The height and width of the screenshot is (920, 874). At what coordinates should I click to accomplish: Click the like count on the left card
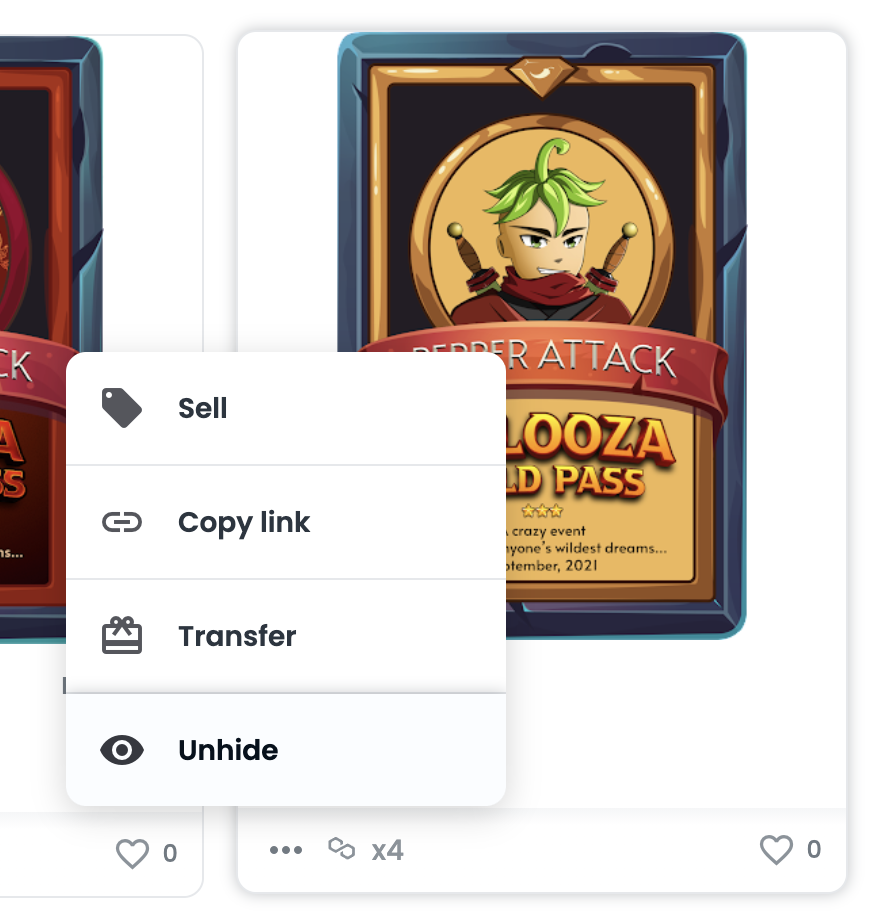pos(170,853)
